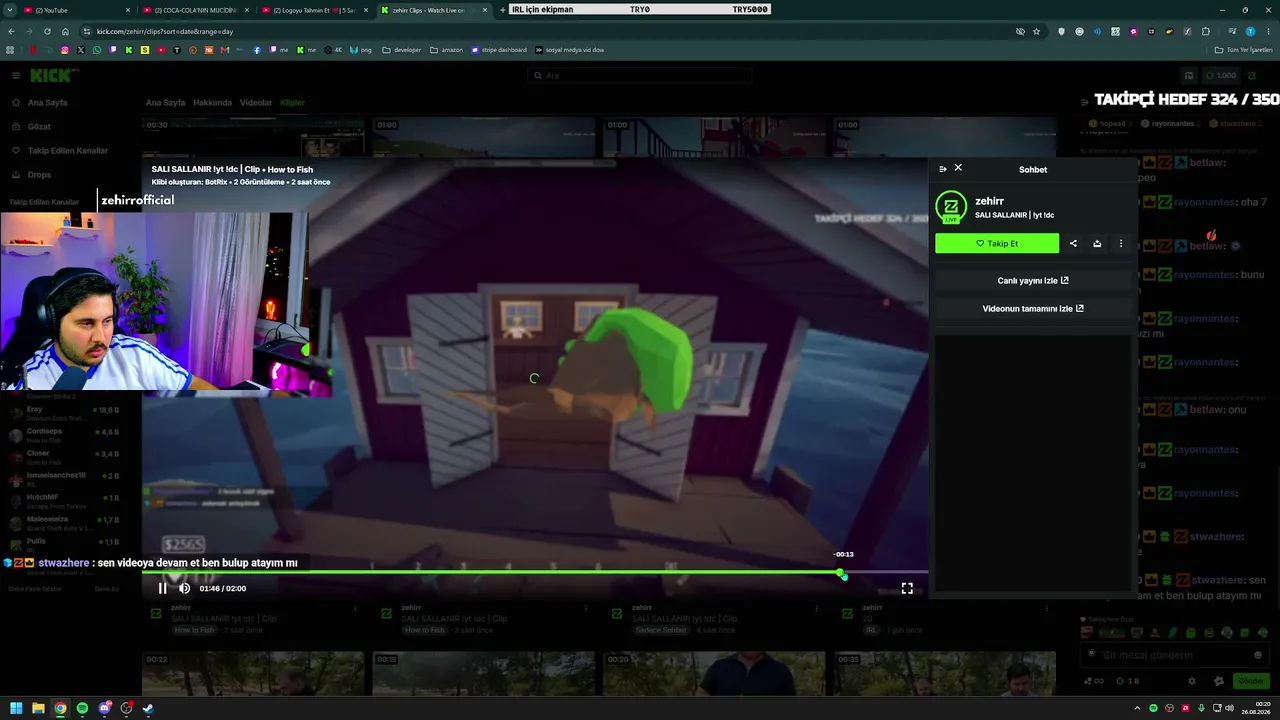
Task: Click the taskbar clock and date
Action: point(1256,709)
